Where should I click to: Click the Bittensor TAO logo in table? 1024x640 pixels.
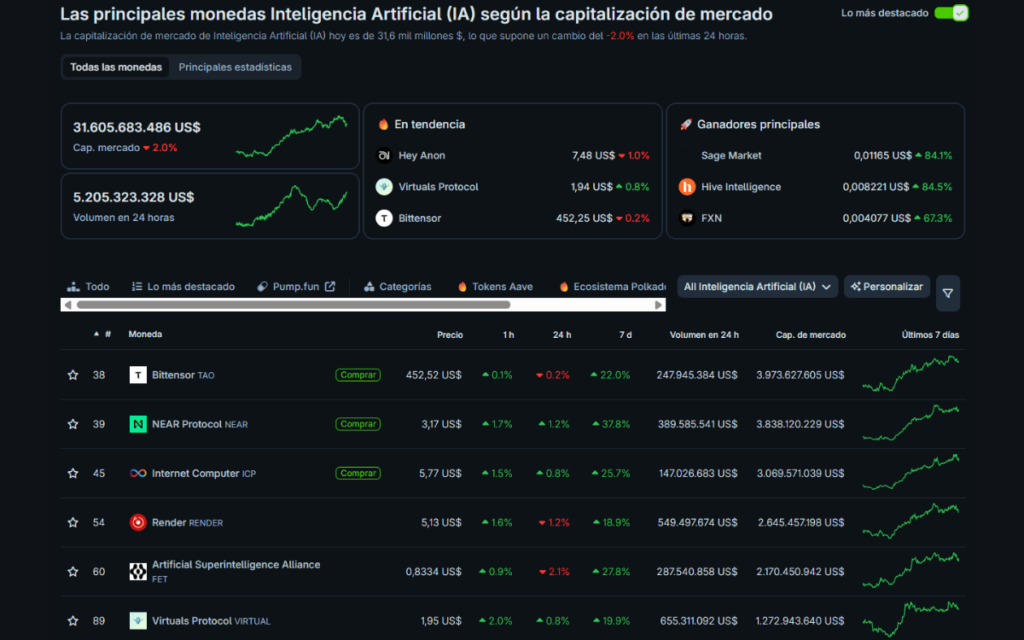click(138, 375)
